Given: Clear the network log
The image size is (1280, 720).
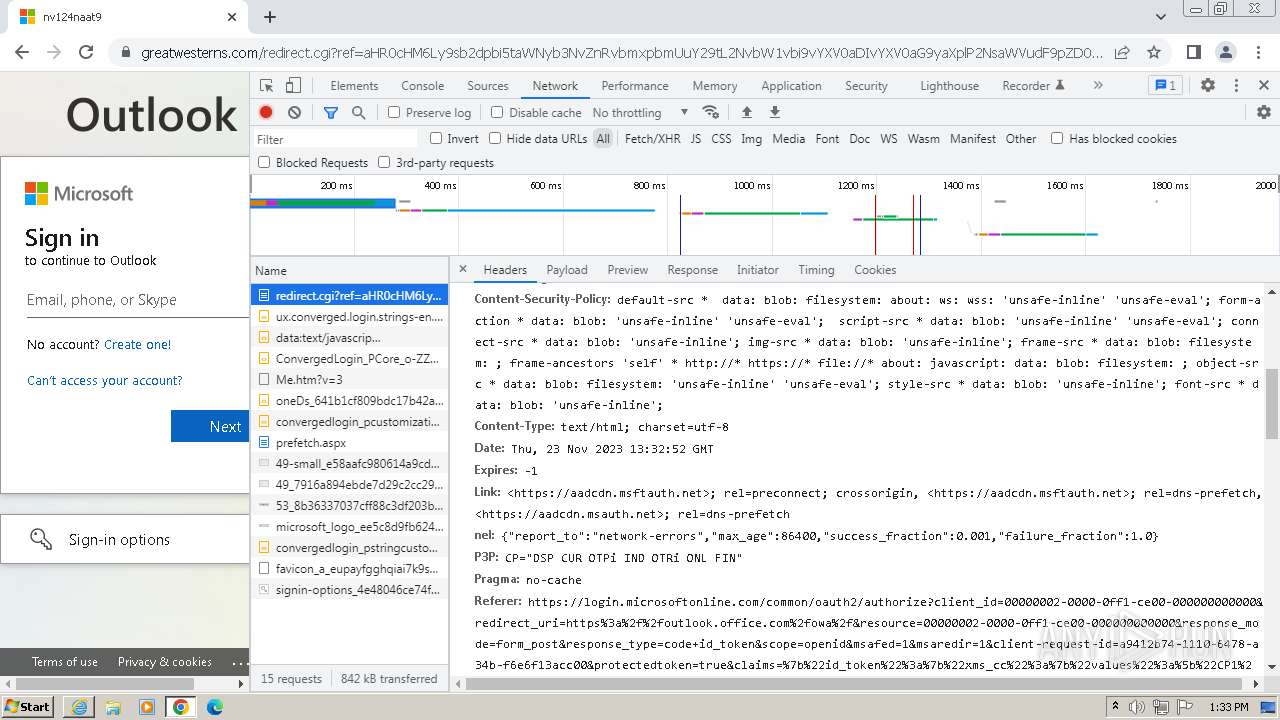Looking at the screenshot, I should pos(294,112).
